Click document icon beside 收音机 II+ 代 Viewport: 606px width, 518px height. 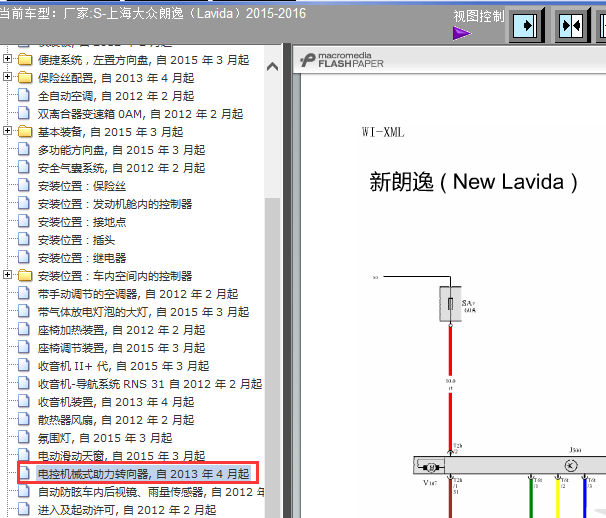tap(24, 365)
